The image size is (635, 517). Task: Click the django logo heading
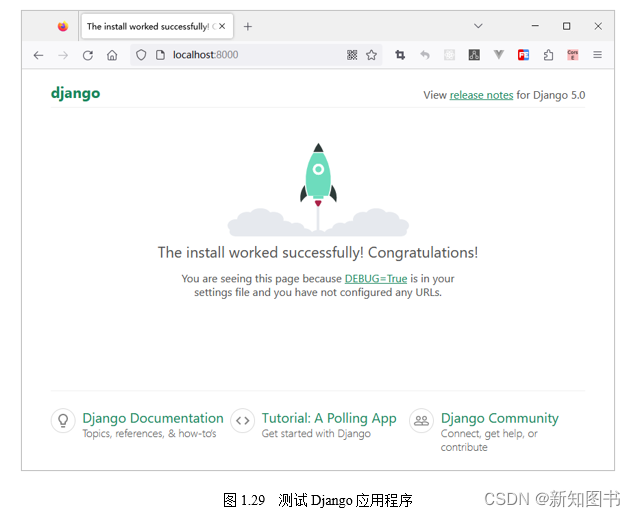75,94
